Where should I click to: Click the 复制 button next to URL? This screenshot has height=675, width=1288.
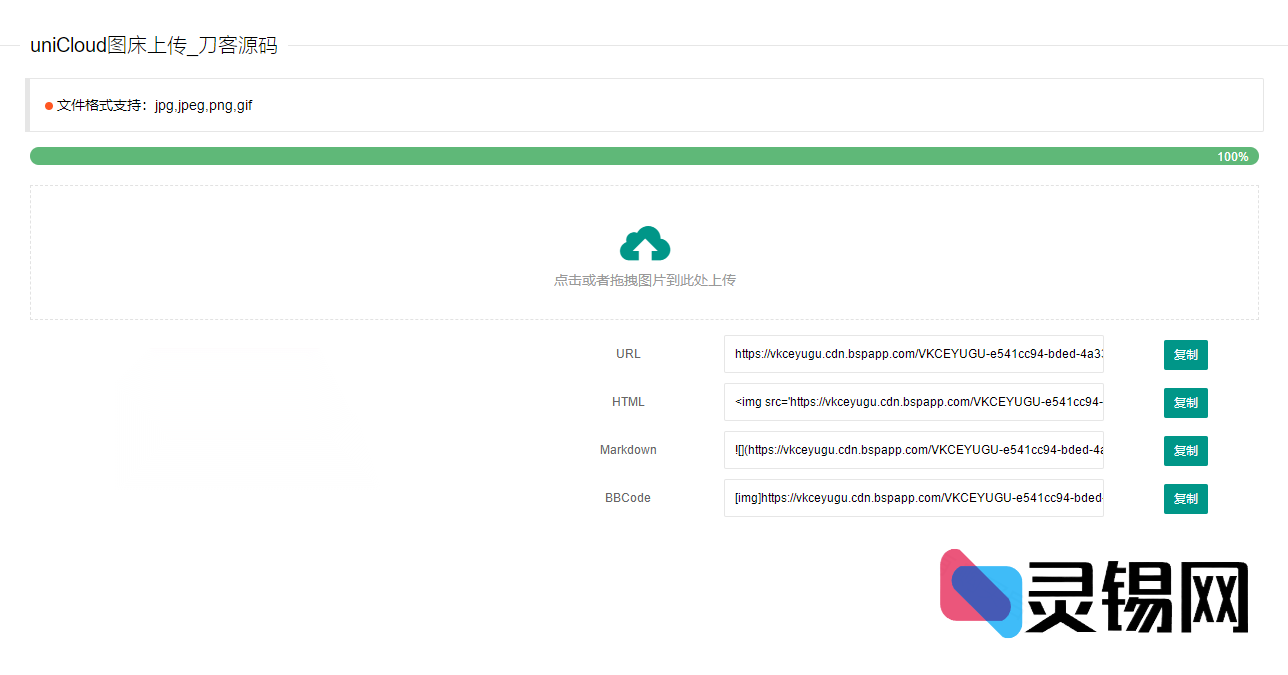tap(1185, 354)
